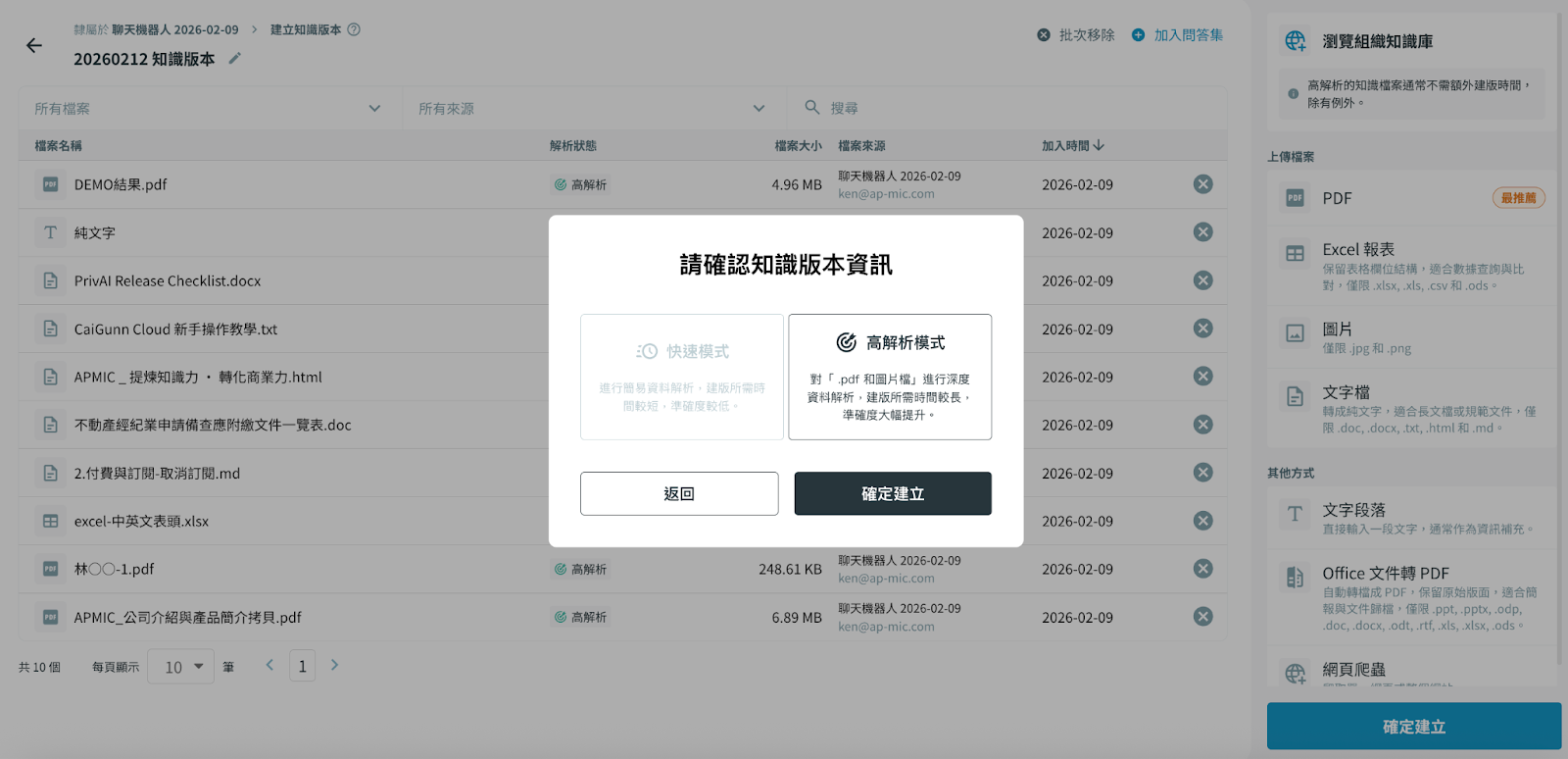Choose PDF upload option in sidebar

[1411, 198]
